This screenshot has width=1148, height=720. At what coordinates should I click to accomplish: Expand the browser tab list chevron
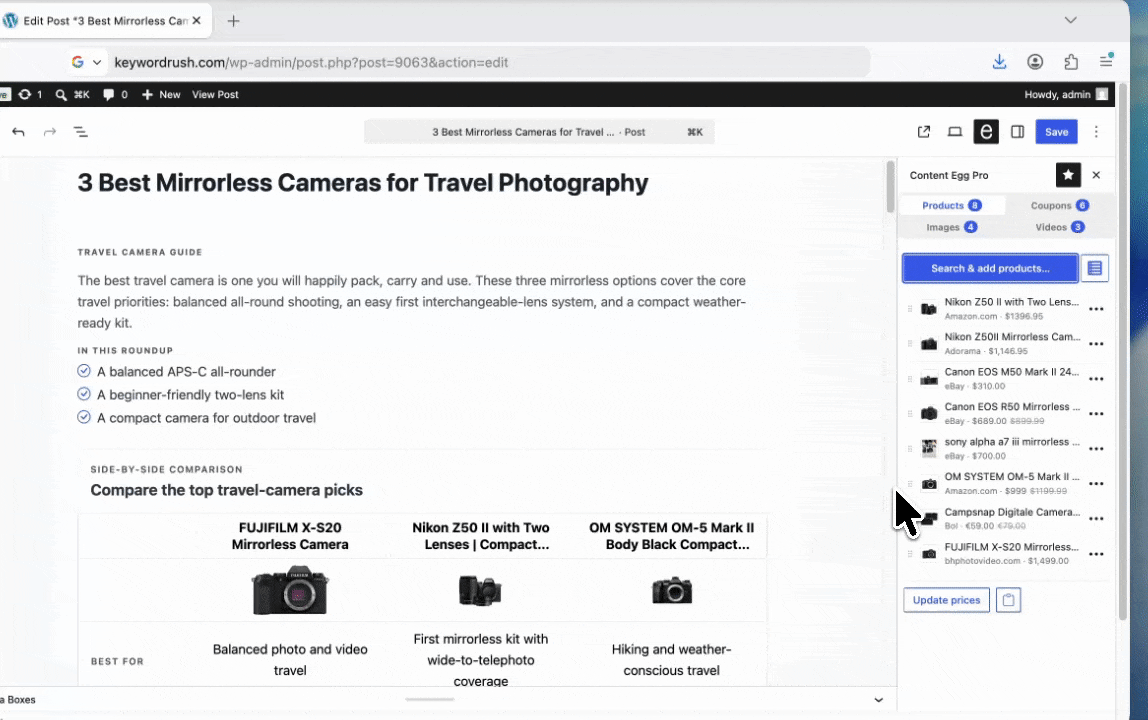pyautogui.click(x=1070, y=21)
